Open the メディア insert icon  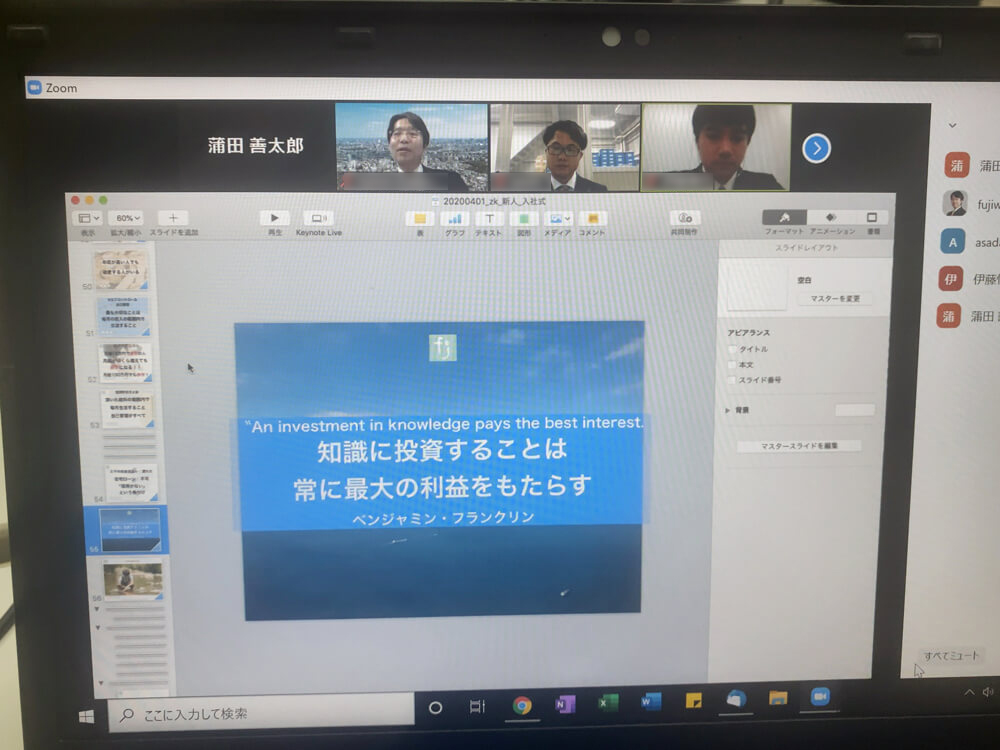pos(557,218)
